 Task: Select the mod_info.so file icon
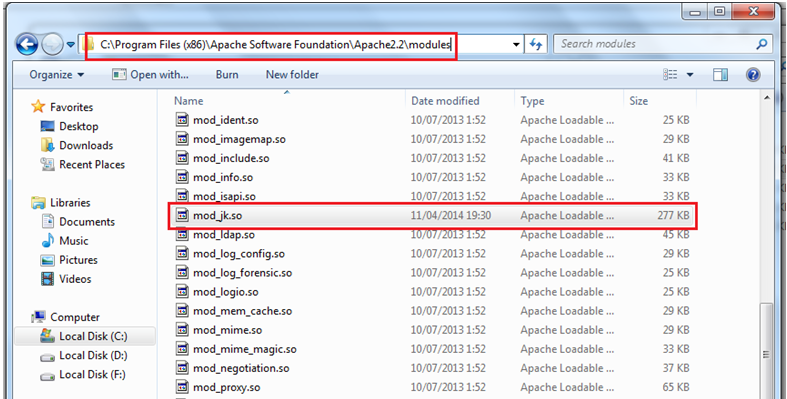[182, 177]
